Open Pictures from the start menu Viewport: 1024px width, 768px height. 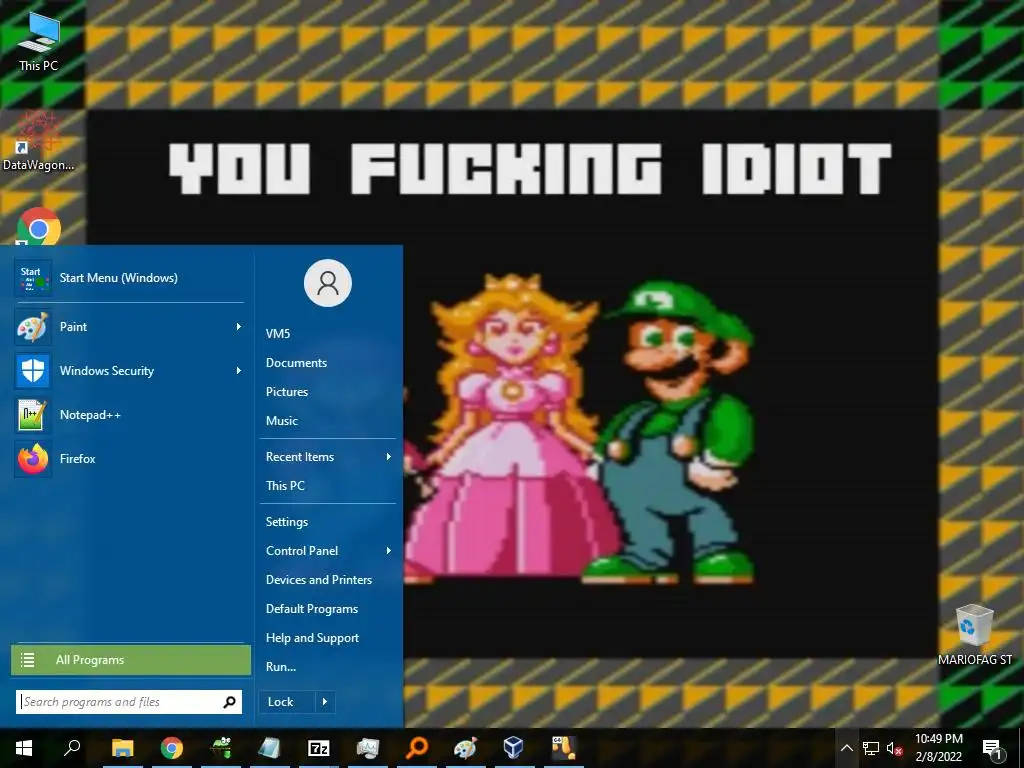[x=328, y=392]
